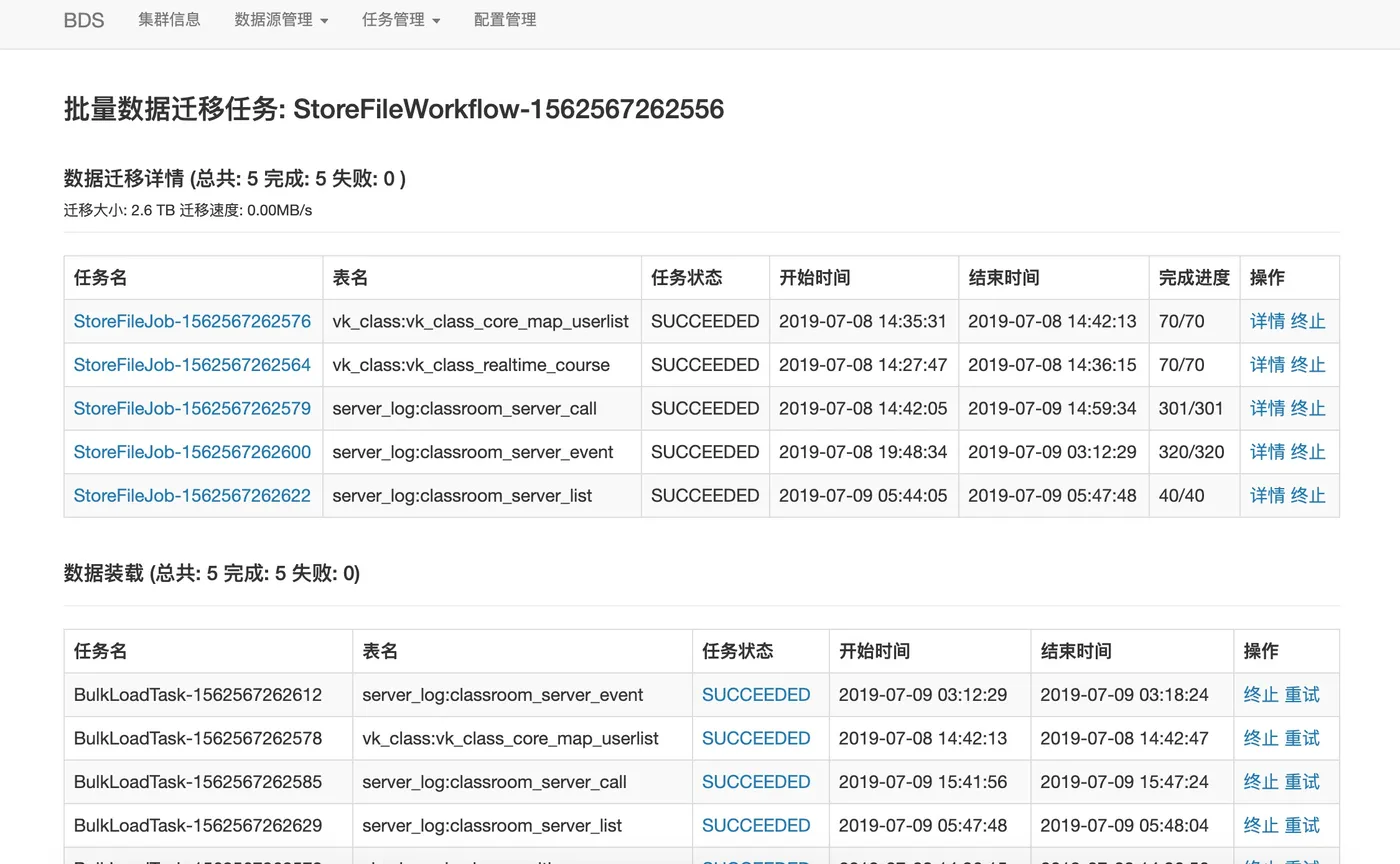
Task: Select task name BulkLoadTask-1562567262629
Action: [x=198, y=825]
